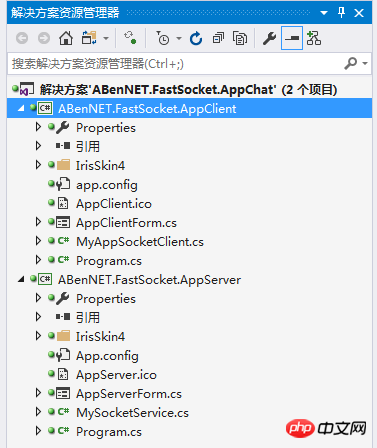Select AppClient.ico file

(x=114, y=204)
